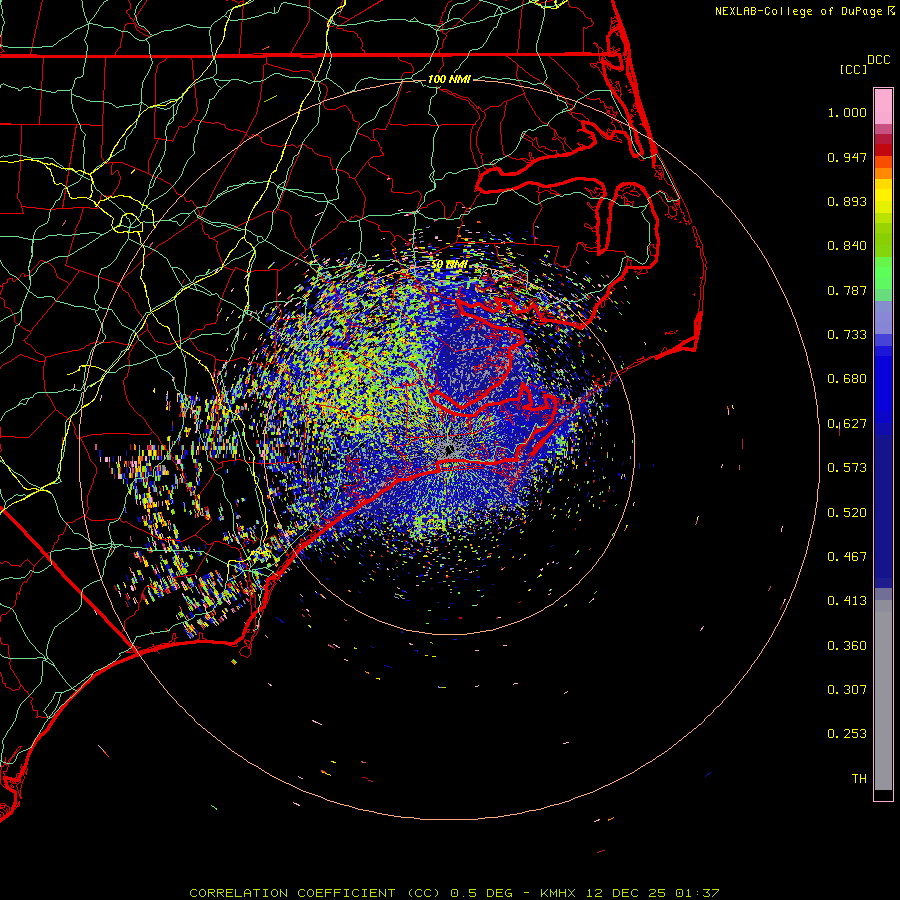Click the 0.627 color scale value
This screenshot has height=900, width=900.
click(x=847, y=424)
